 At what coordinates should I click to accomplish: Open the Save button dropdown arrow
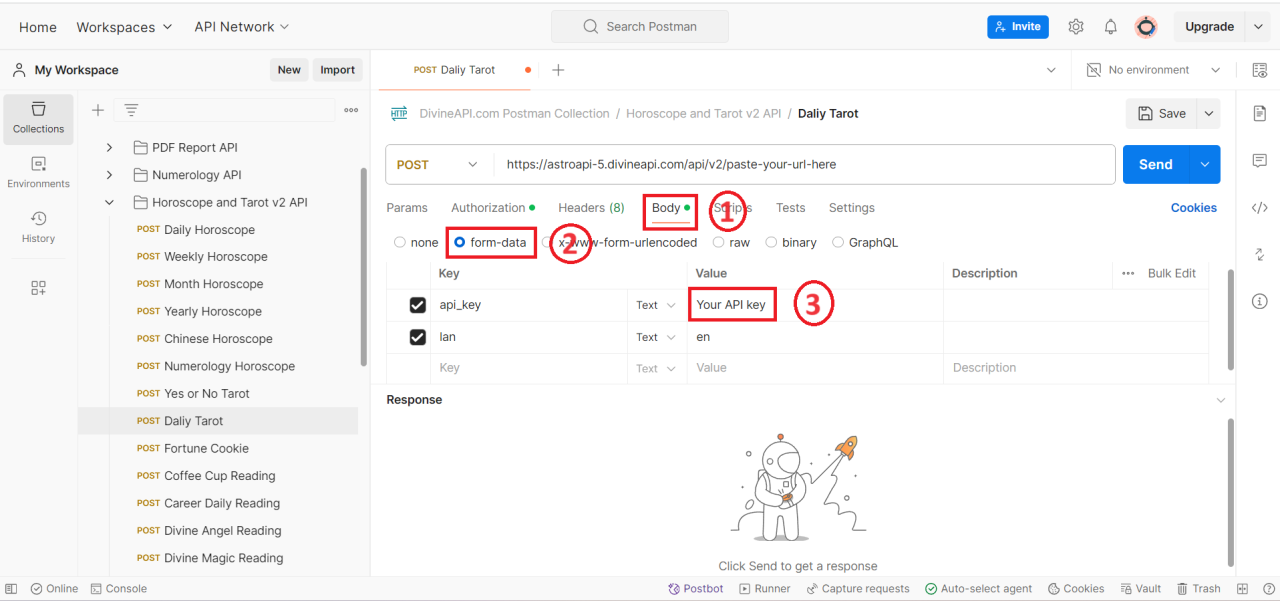1210,114
